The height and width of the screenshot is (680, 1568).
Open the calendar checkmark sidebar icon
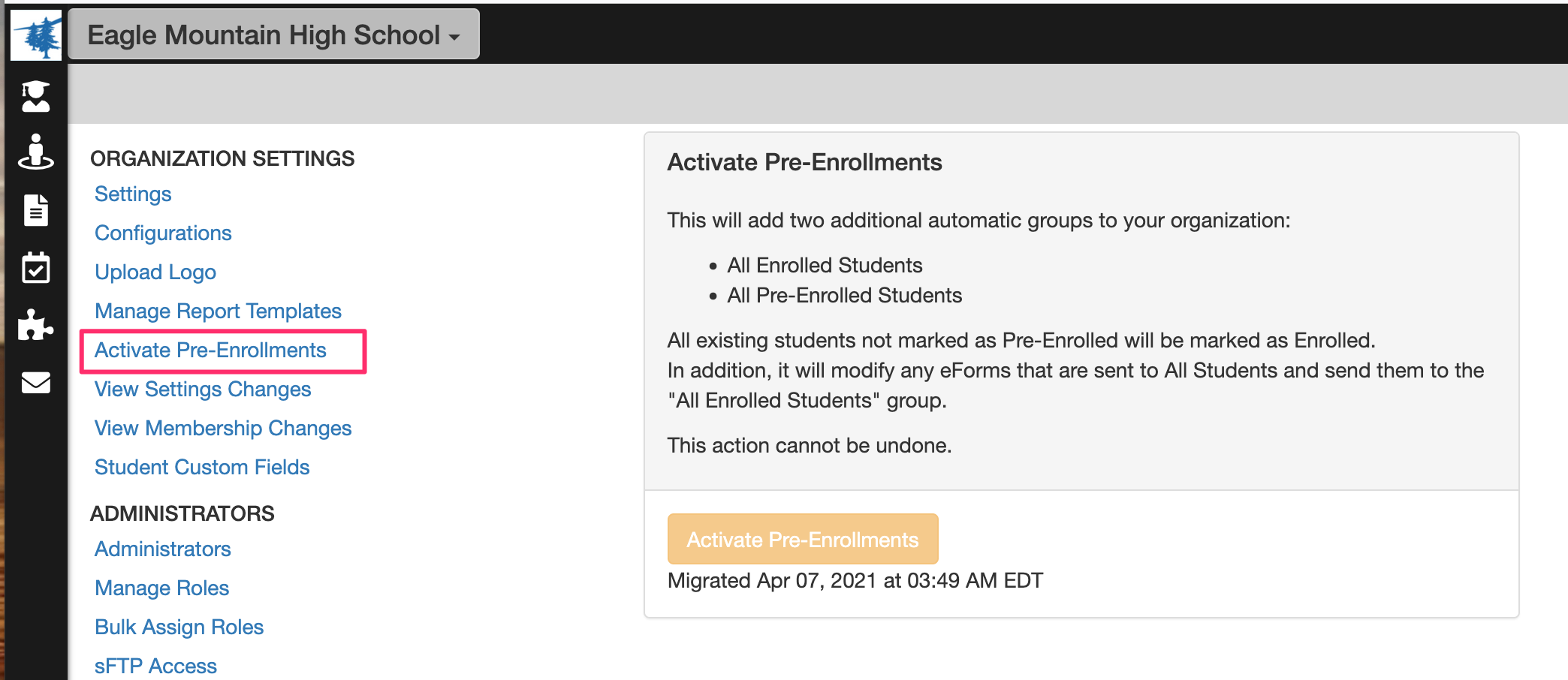click(x=35, y=267)
